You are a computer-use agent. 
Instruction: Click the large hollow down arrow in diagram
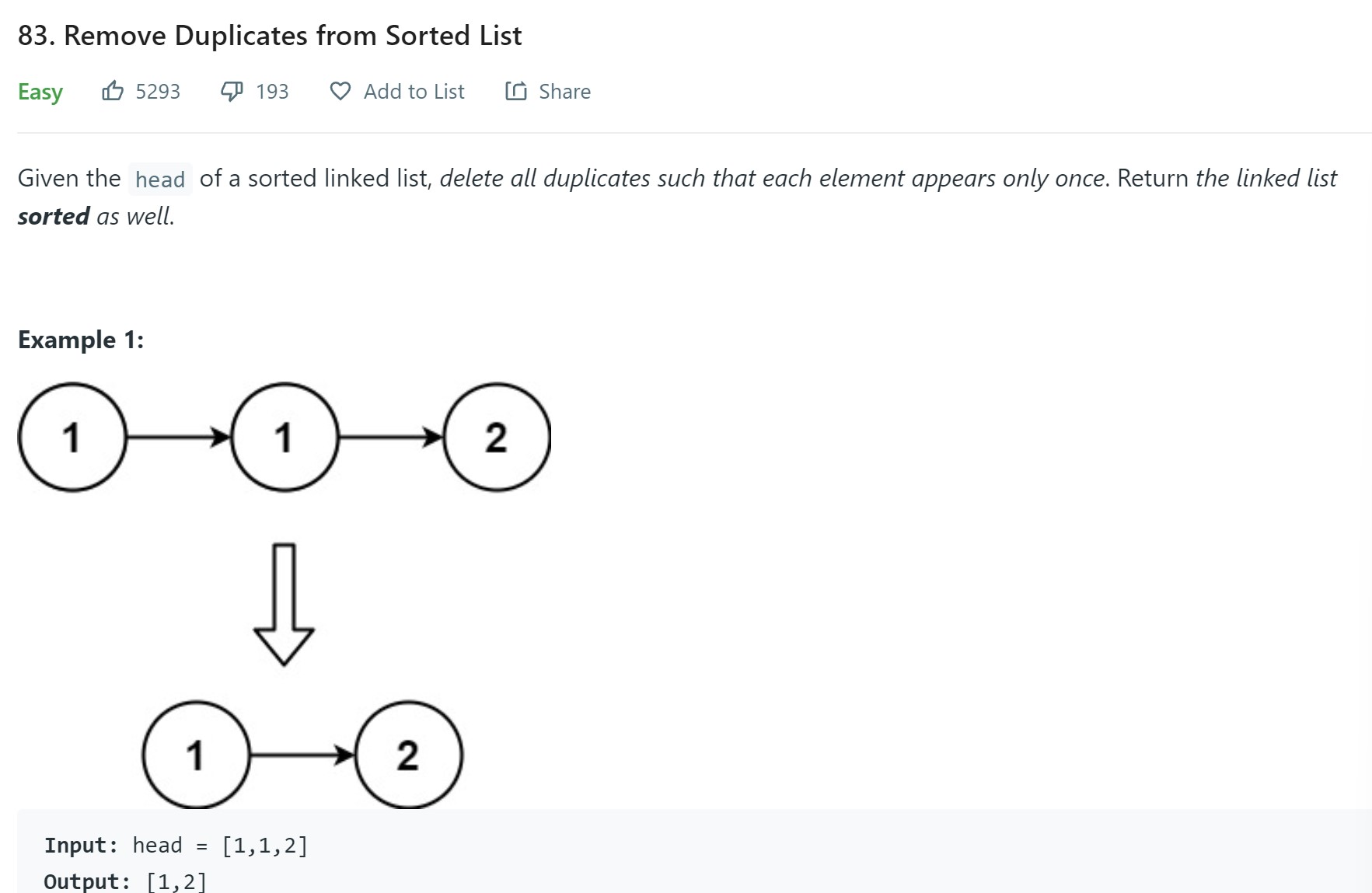pos(284,604)
